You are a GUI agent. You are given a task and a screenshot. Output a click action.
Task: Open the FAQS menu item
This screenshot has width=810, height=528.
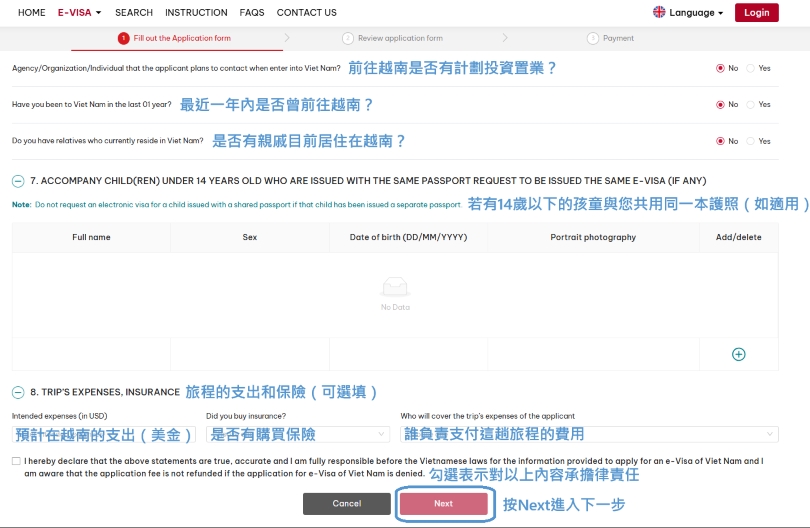252,12
